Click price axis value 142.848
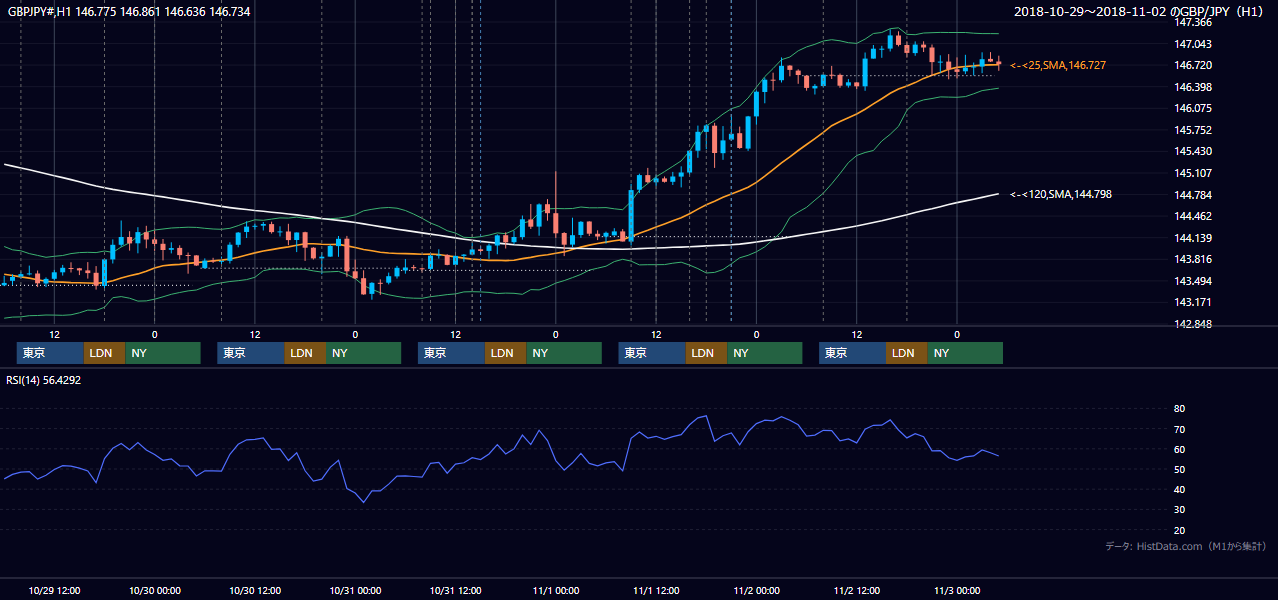This screenshot has width=1278, height=600. pyautogui.click(x=1193, y=324)
